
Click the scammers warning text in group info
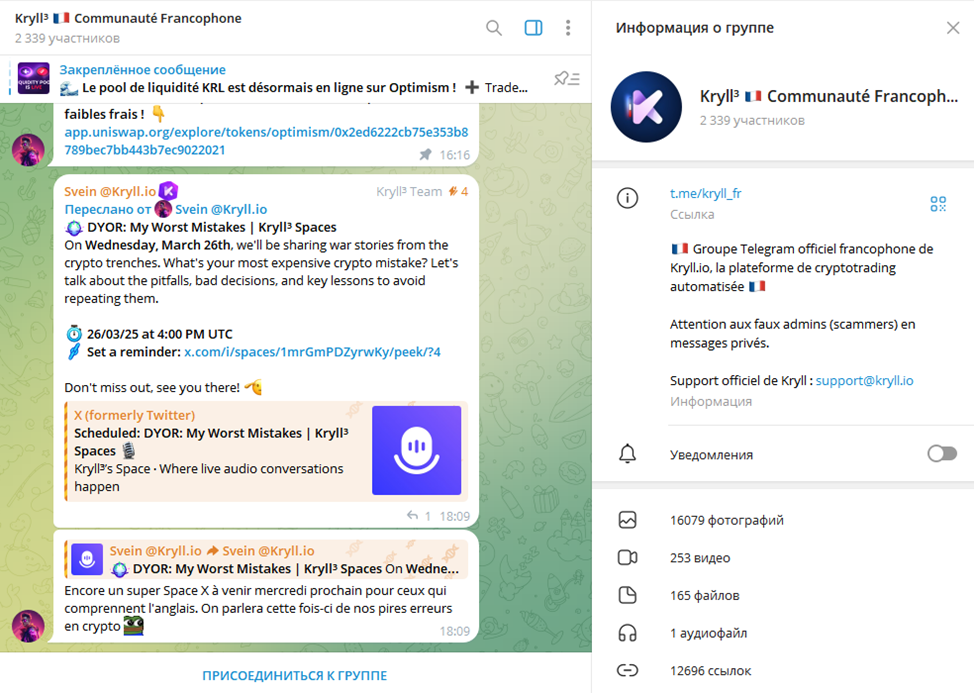pyautogui.click(x=793, y=333)
